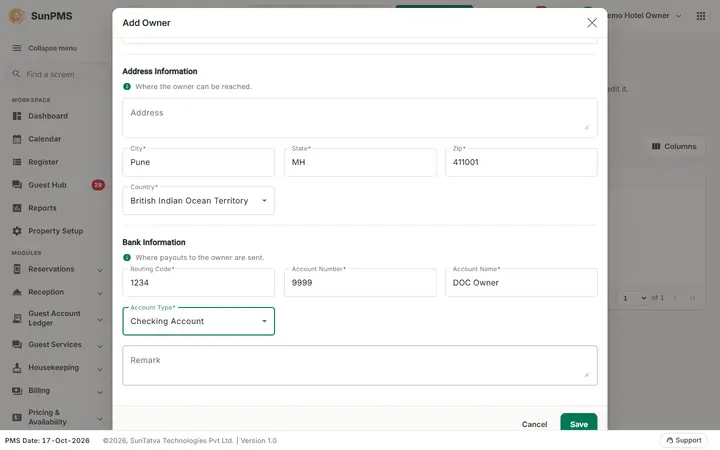The width and height of the screenshot is (720, 450).
Task: Open the apps grid icon in header
Action: pyautogui.click(x=701, y=16)
